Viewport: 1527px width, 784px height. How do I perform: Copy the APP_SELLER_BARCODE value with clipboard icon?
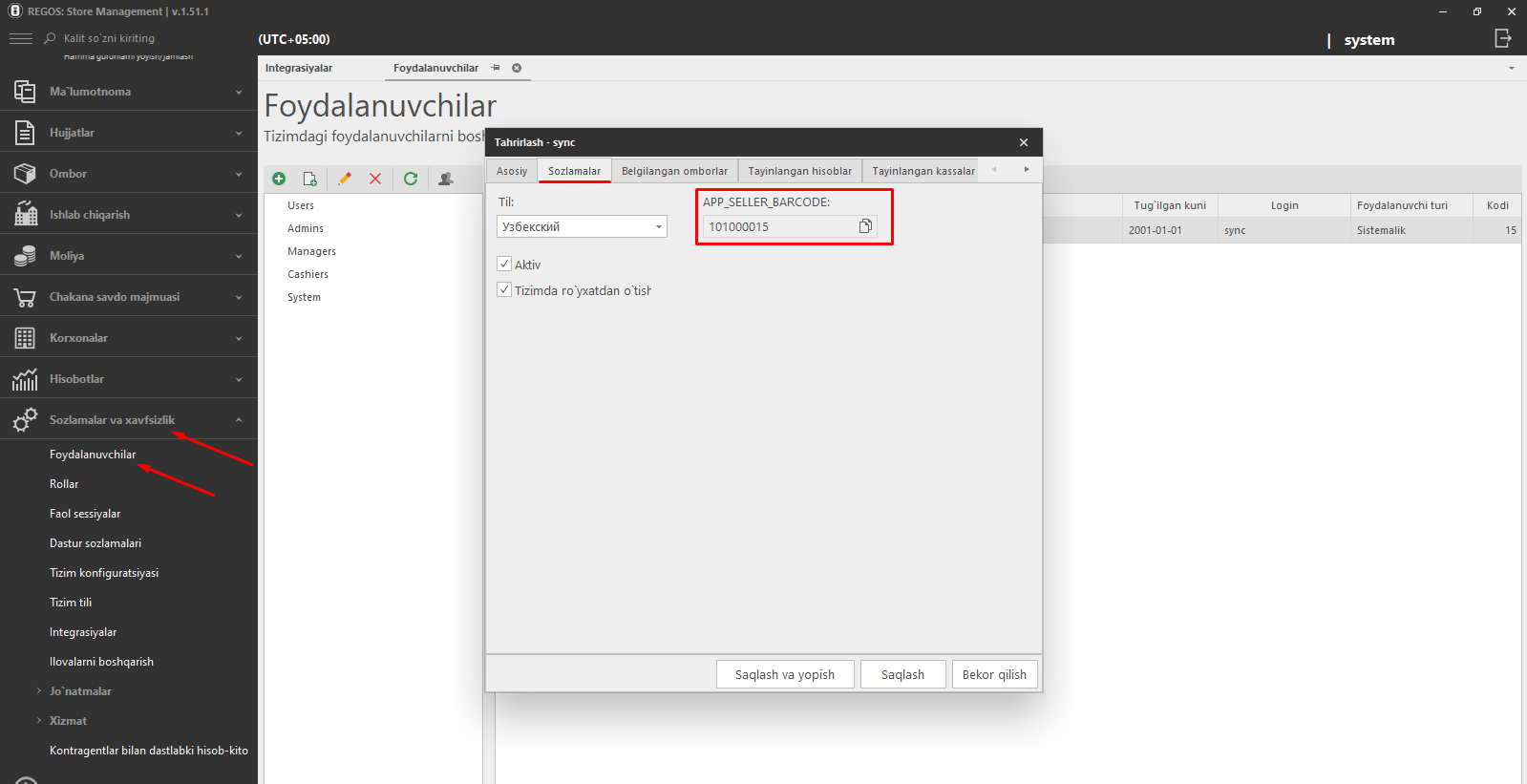[x=865, y=226]
